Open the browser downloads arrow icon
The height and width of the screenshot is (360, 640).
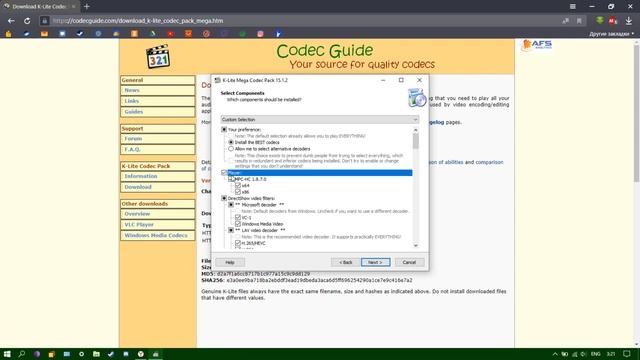click(x=629, y=21)
